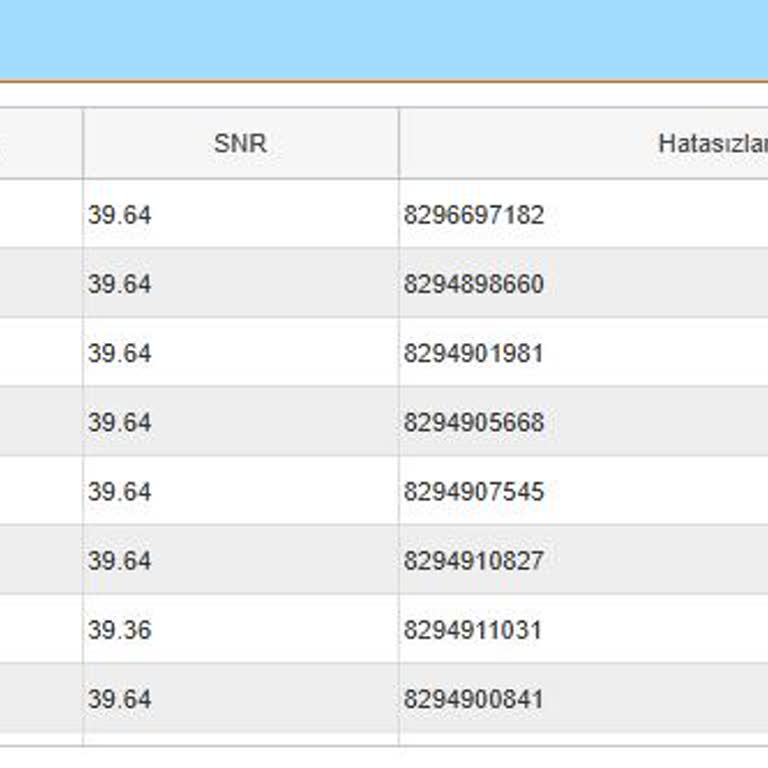
Task: Select SNR value in row 8294910827
Action: [120, 560]
